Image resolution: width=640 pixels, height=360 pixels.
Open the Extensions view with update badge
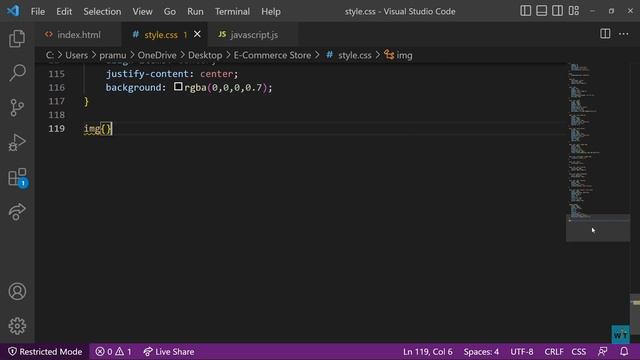pyautogui.click(x=17, y=177)
